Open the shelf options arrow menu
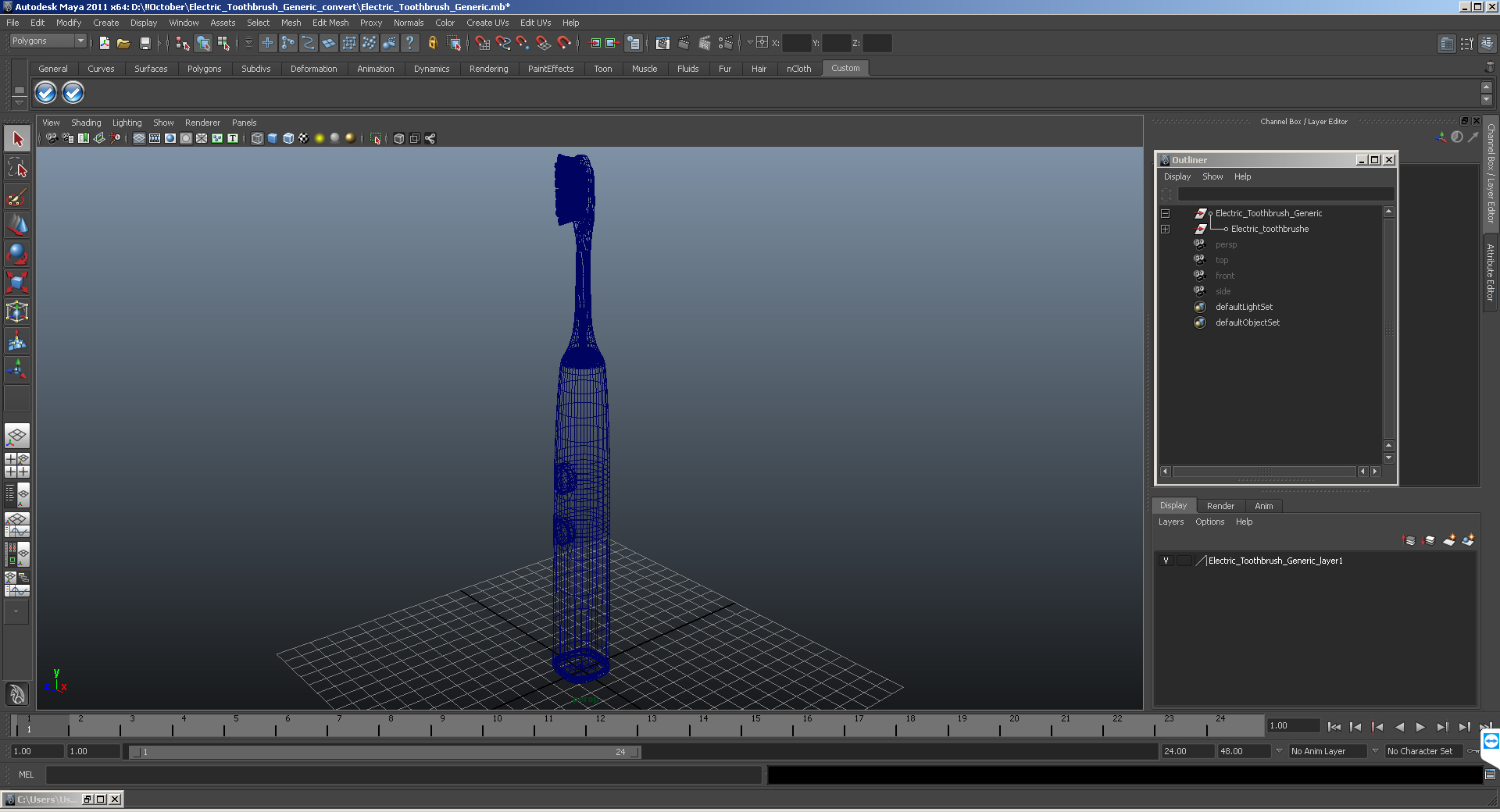The width and height of the screenshot is (1500, 812). click(x=19, y=103)
